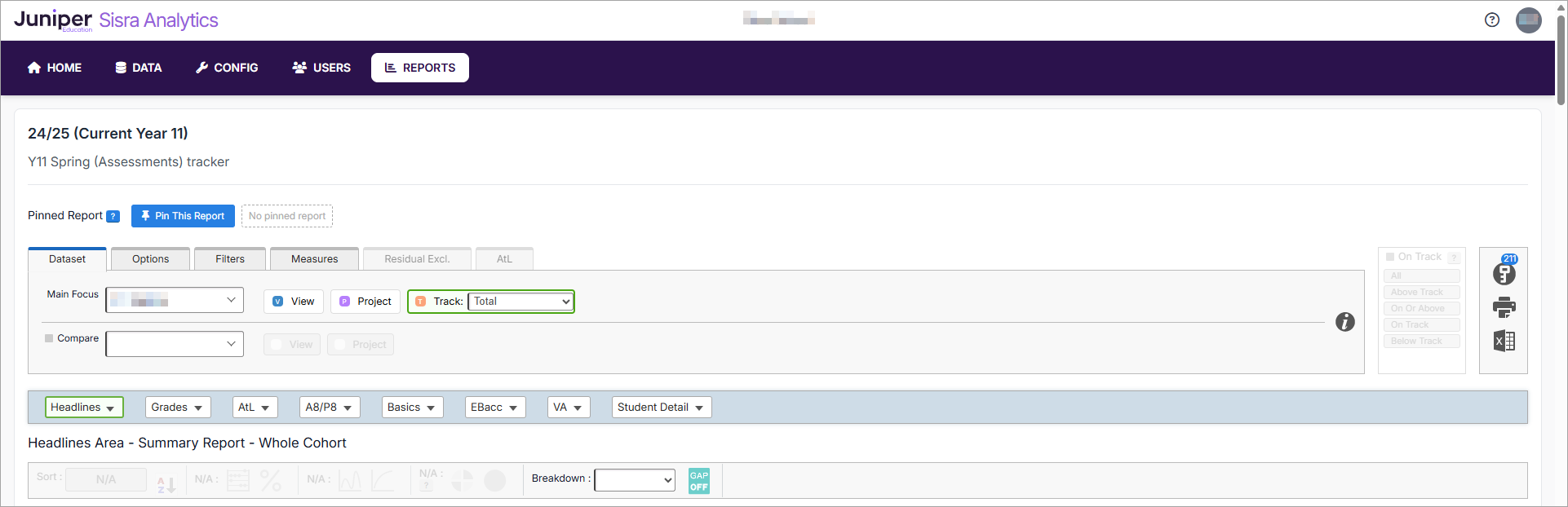Select the Project button beside View
Screen dimensions: 1568x507
[x=365, y=302]
